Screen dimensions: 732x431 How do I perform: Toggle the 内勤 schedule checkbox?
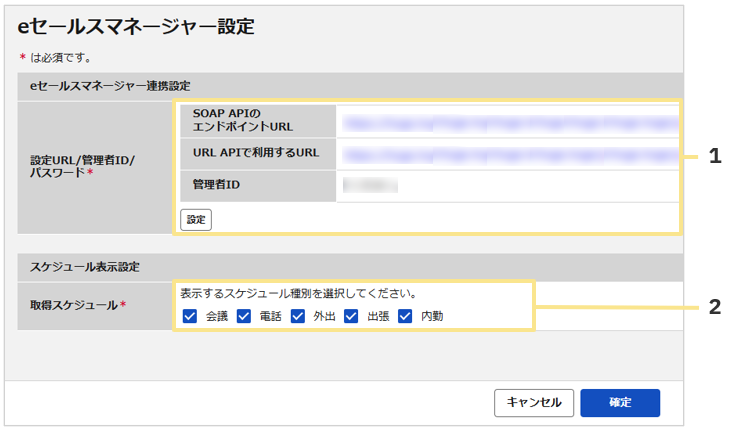click(x=405, y=316)
